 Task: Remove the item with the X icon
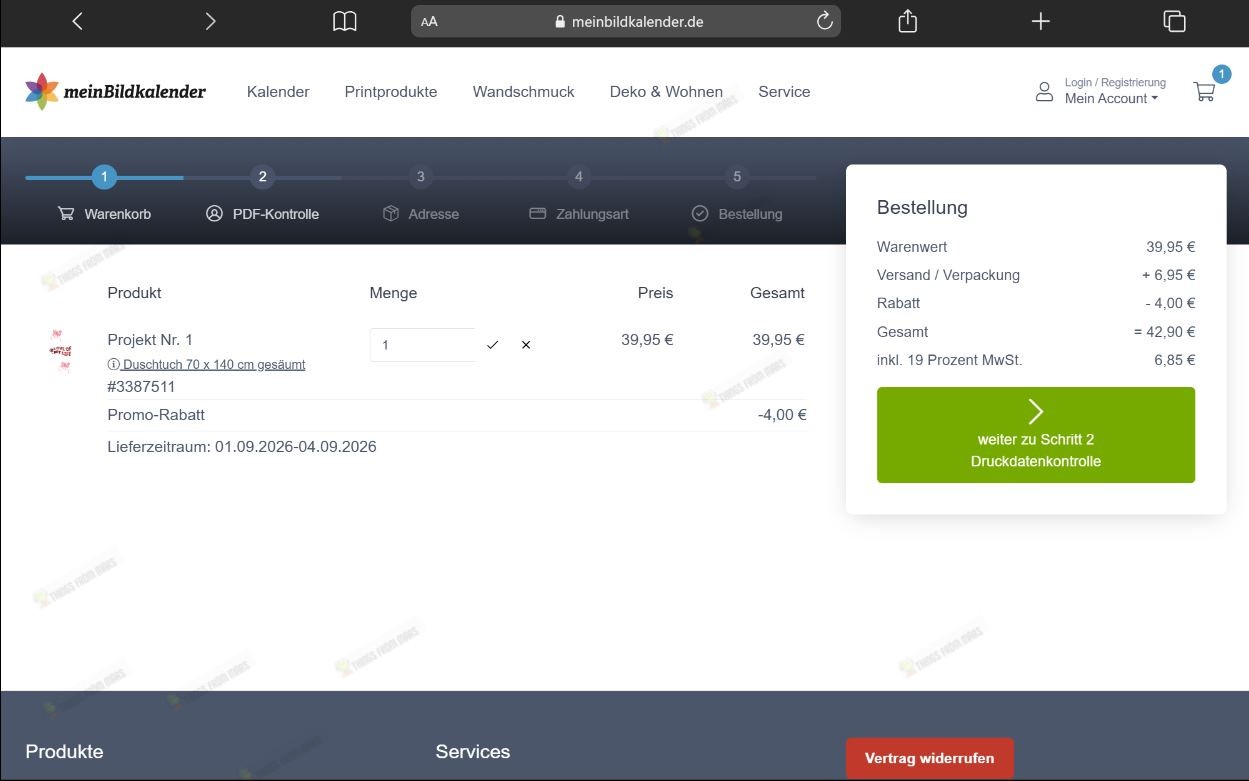pos(526,345)
